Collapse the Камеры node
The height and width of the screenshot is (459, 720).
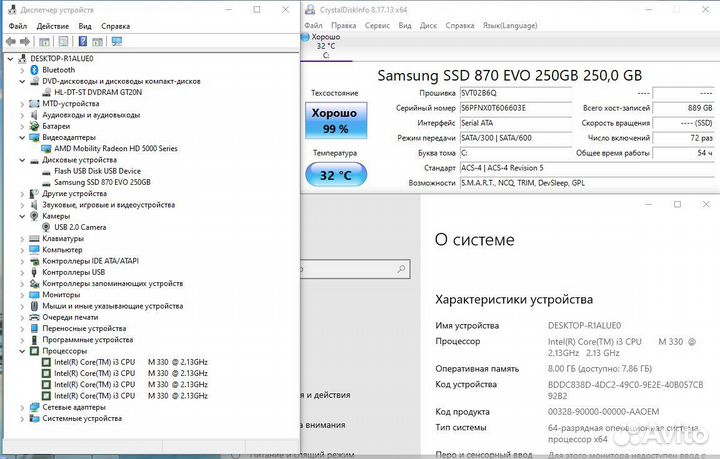tap(22, 216)
